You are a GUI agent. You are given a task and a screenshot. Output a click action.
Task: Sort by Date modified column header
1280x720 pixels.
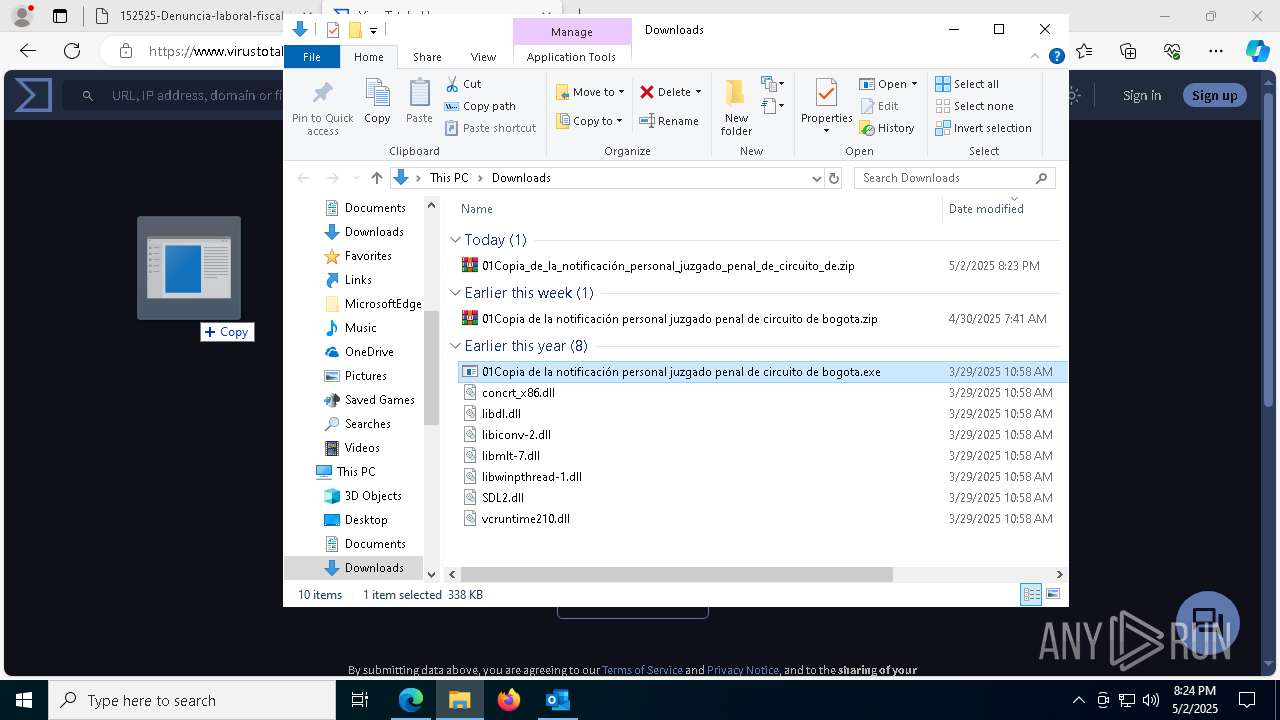click(x=986, y=209)
